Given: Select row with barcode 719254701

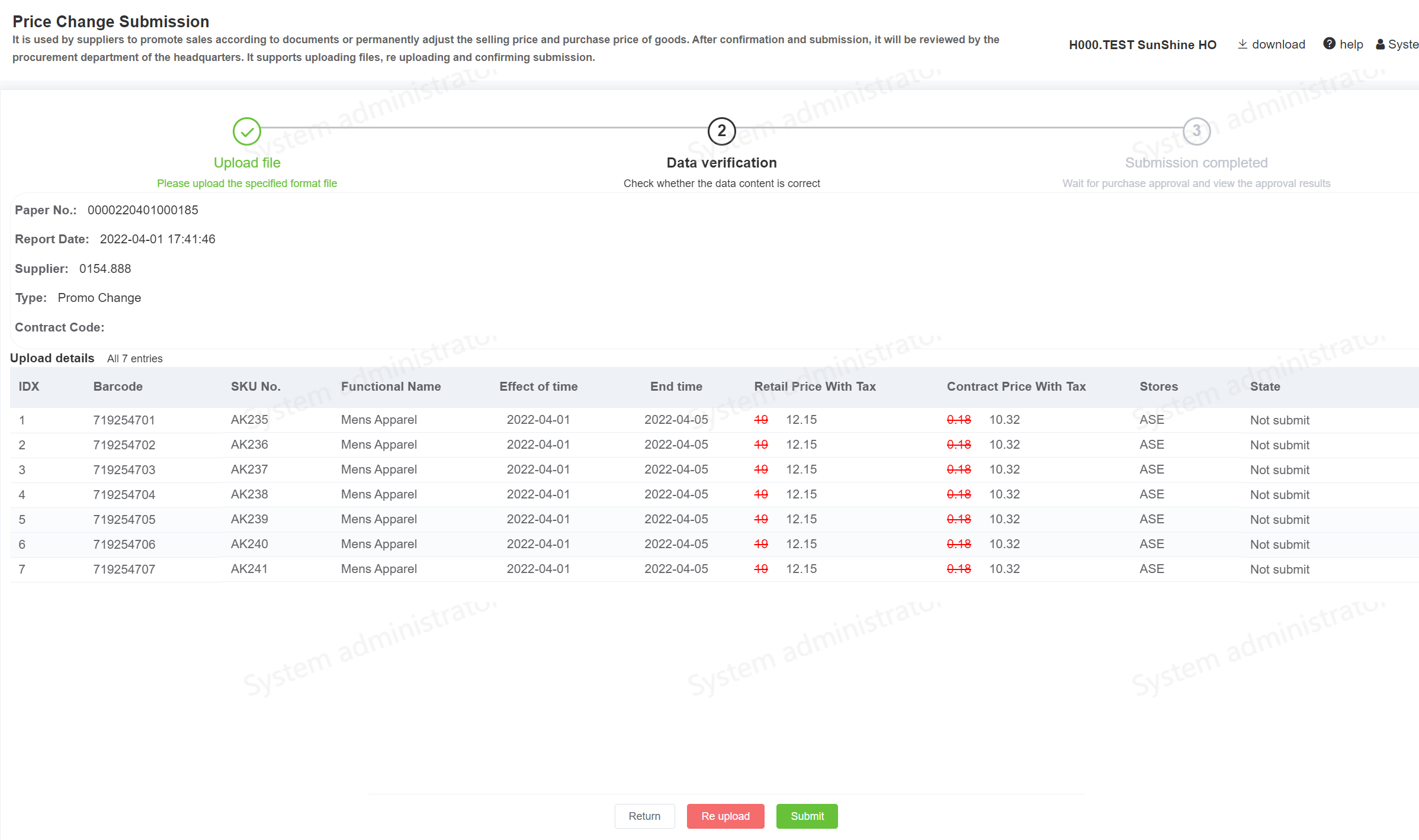Looking at the screenshot, I should click(x=124, y=420).
